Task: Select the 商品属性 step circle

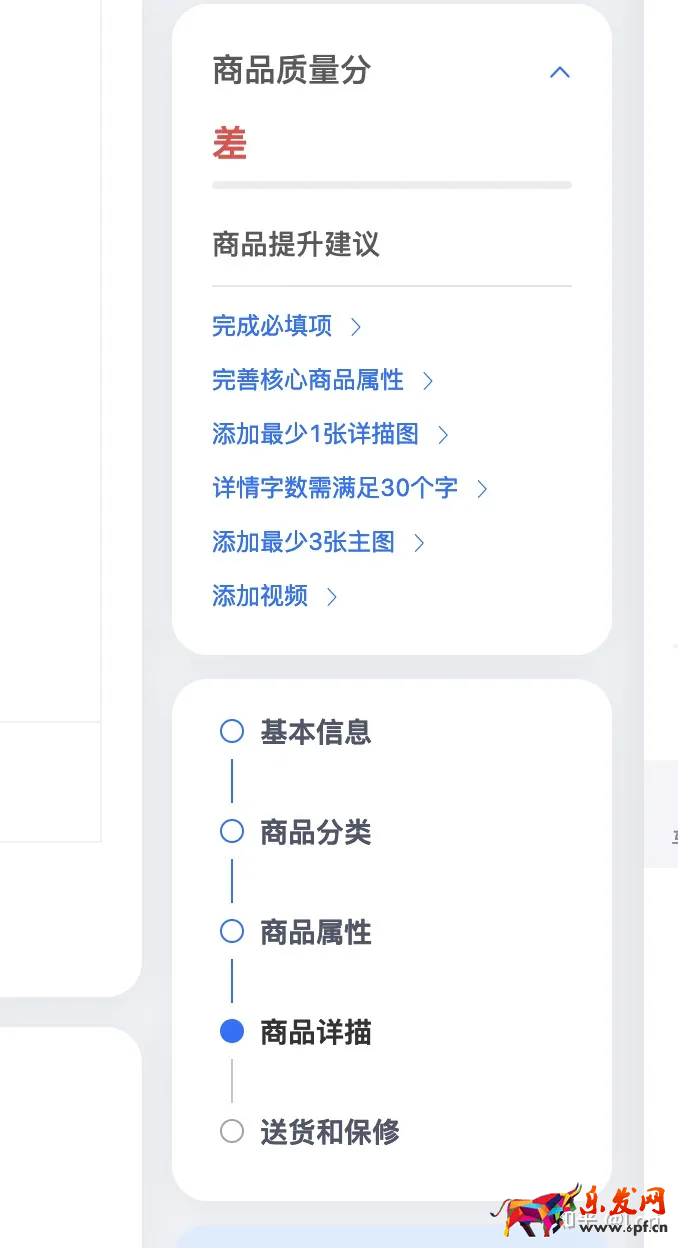Action: pos(232,931)
